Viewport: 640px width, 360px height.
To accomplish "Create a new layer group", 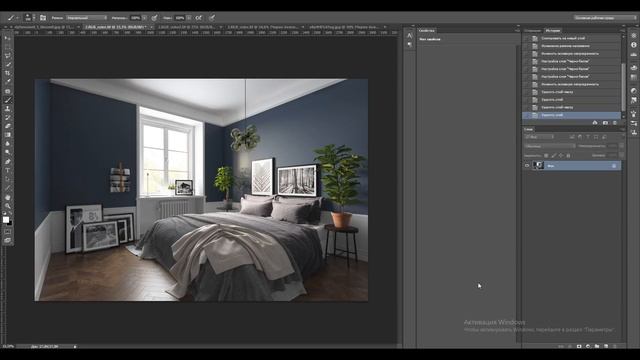I will click(x=597, y=346).
